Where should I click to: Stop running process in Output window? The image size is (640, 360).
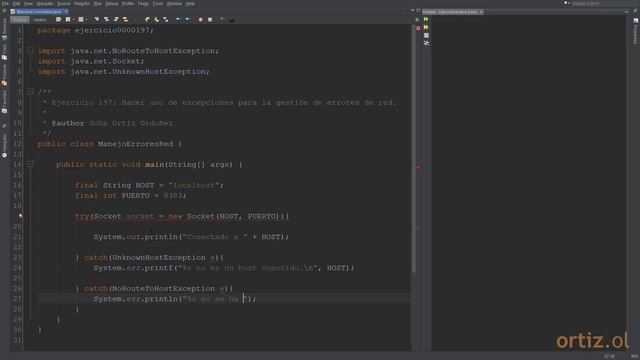426,35
